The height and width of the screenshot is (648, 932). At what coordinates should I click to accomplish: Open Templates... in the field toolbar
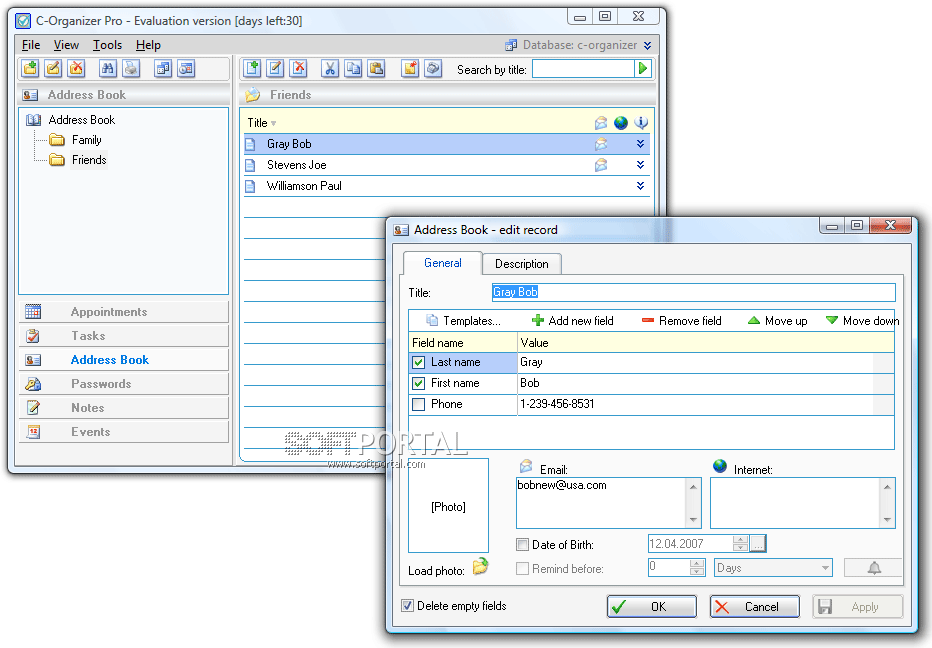tap(464, 321)
